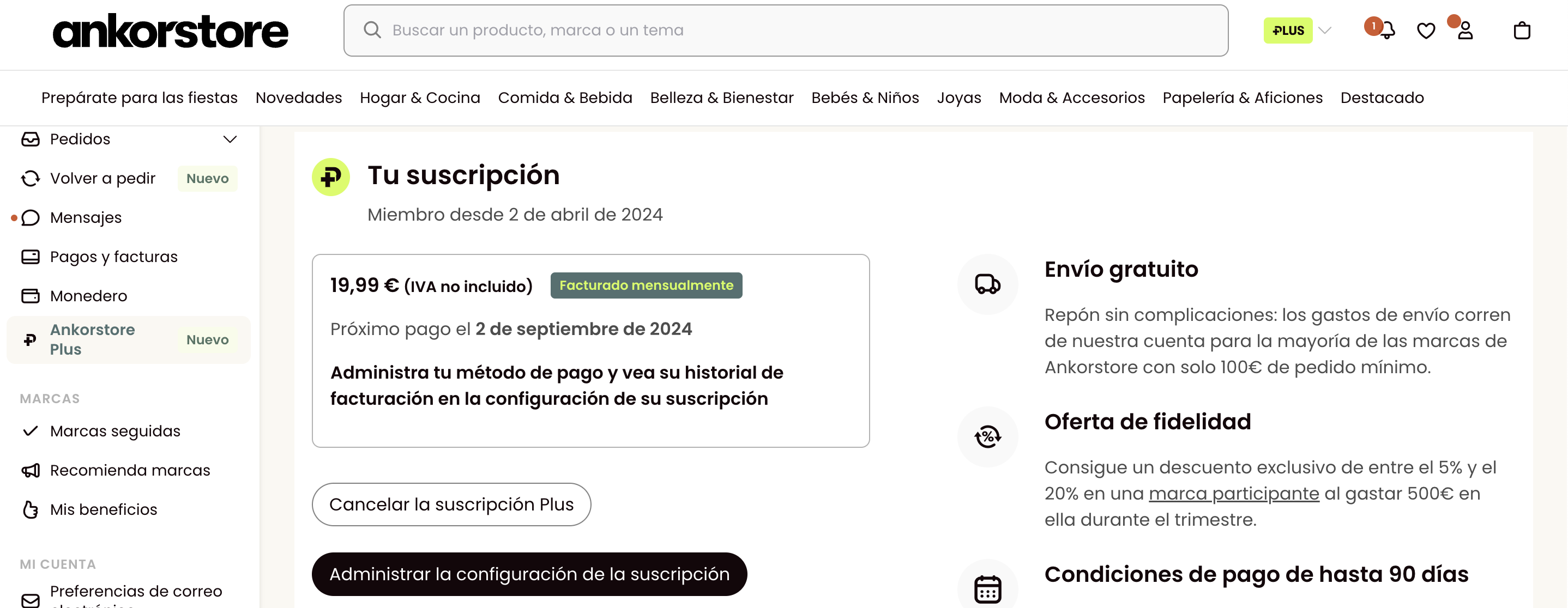This screenshot has width=1568, height=608.
Task: Click the Ankorstore Plus sidebar icon
Action: coord(30,340)
